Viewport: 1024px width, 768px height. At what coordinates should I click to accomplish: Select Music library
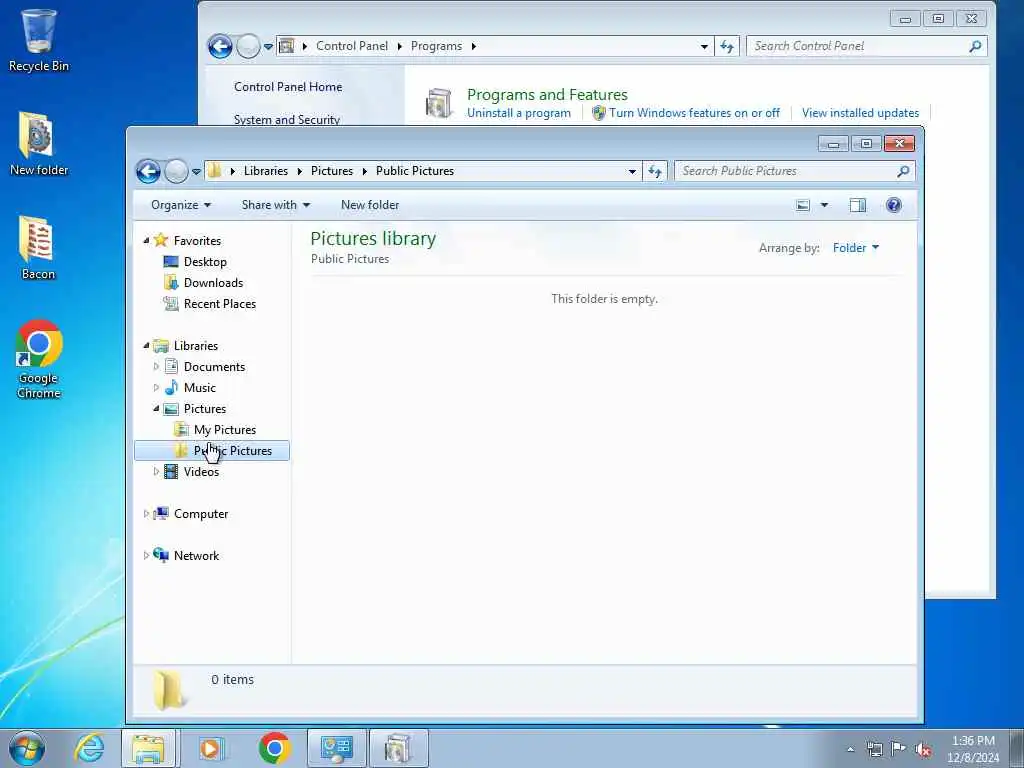(x=199, y=388)
